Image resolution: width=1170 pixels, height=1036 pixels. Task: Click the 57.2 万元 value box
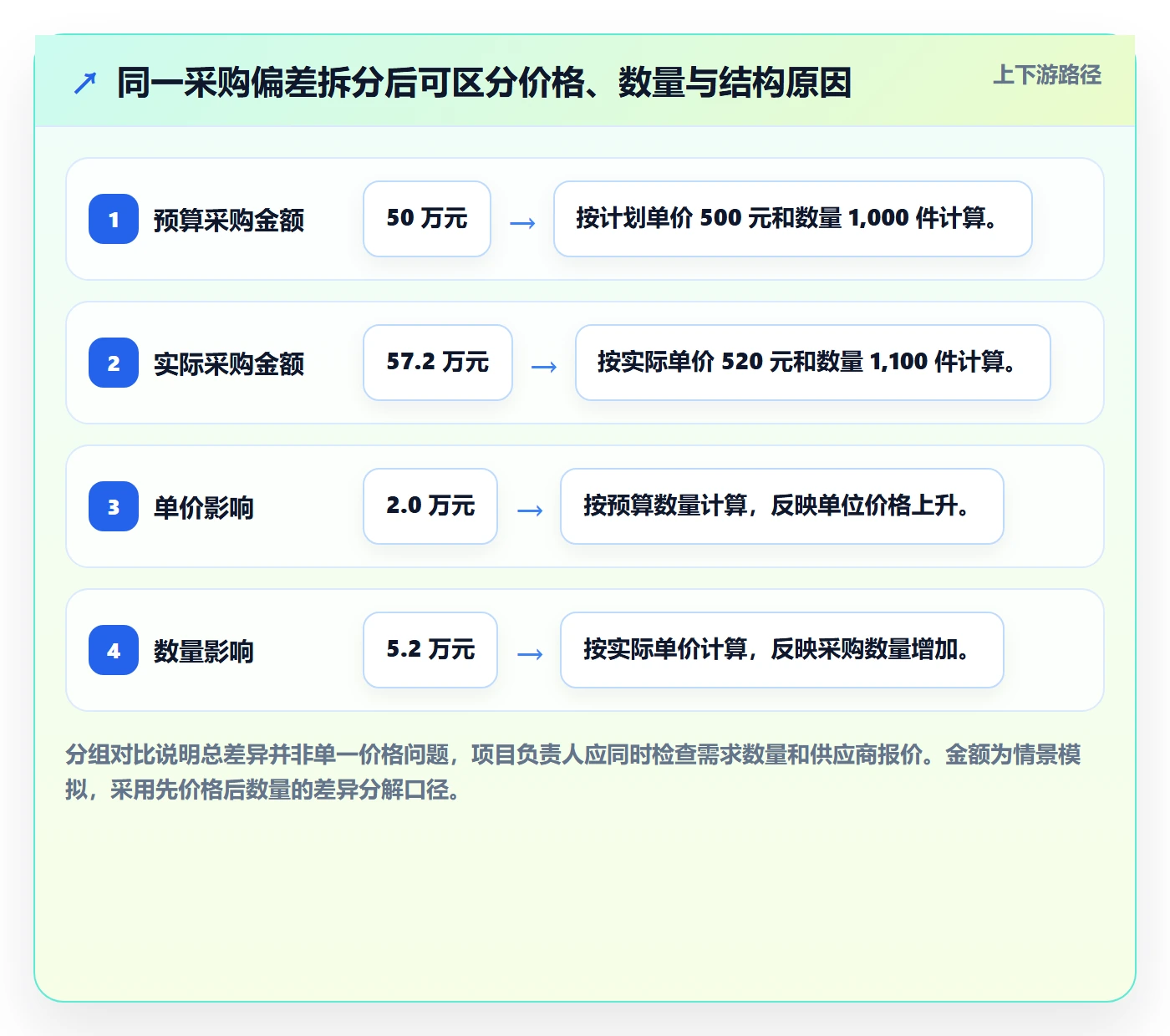point(438,363)
